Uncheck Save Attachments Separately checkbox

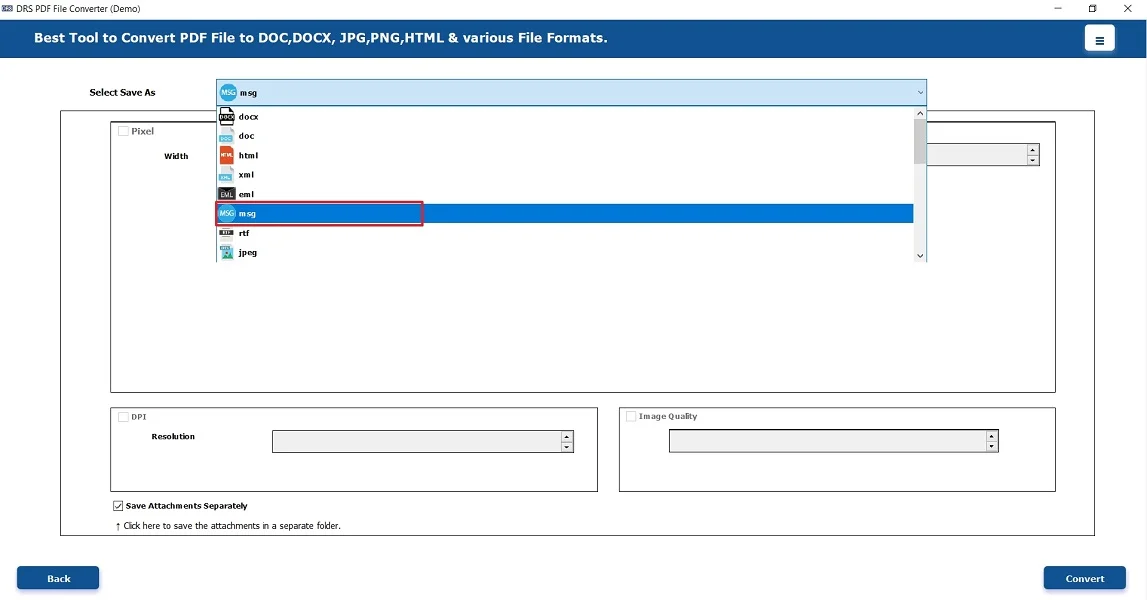[x=119, y=506]
